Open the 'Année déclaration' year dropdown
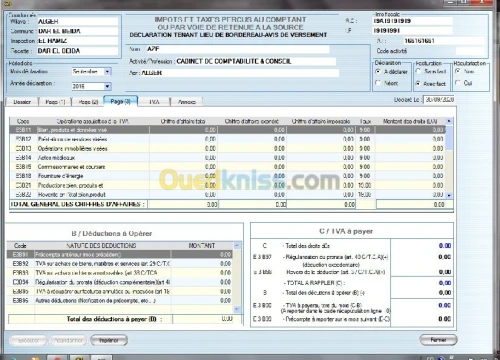This screenshot has width=500, height=360. point(107,87)
